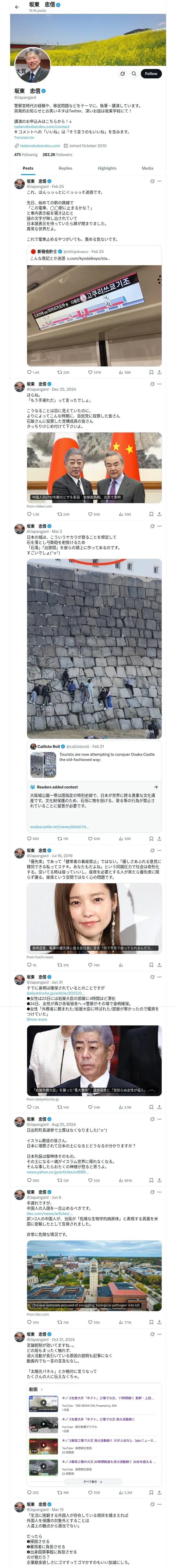
Task: Open the Osaka Castle stone wall photo
Action: tap(94, 649)
